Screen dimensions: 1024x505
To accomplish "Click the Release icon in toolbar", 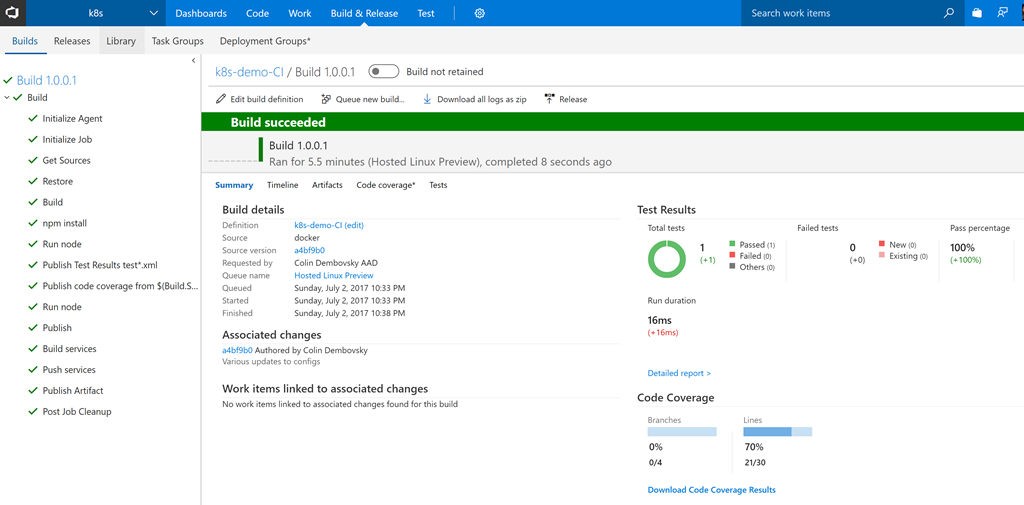I will pyautogui.click(x=549, y=100).
